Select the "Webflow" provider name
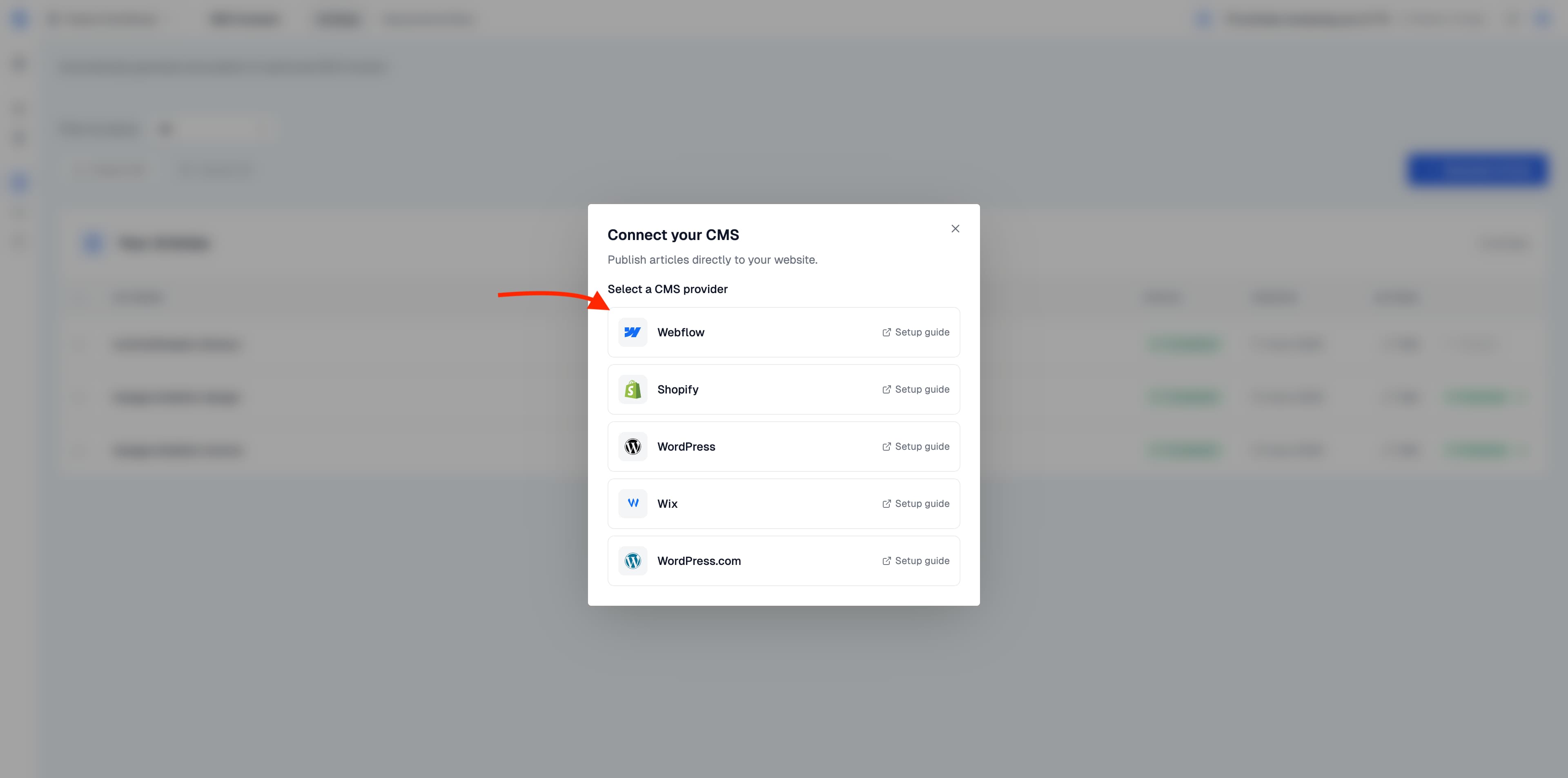The image size is (1568, 778). (x=681, y=332)
